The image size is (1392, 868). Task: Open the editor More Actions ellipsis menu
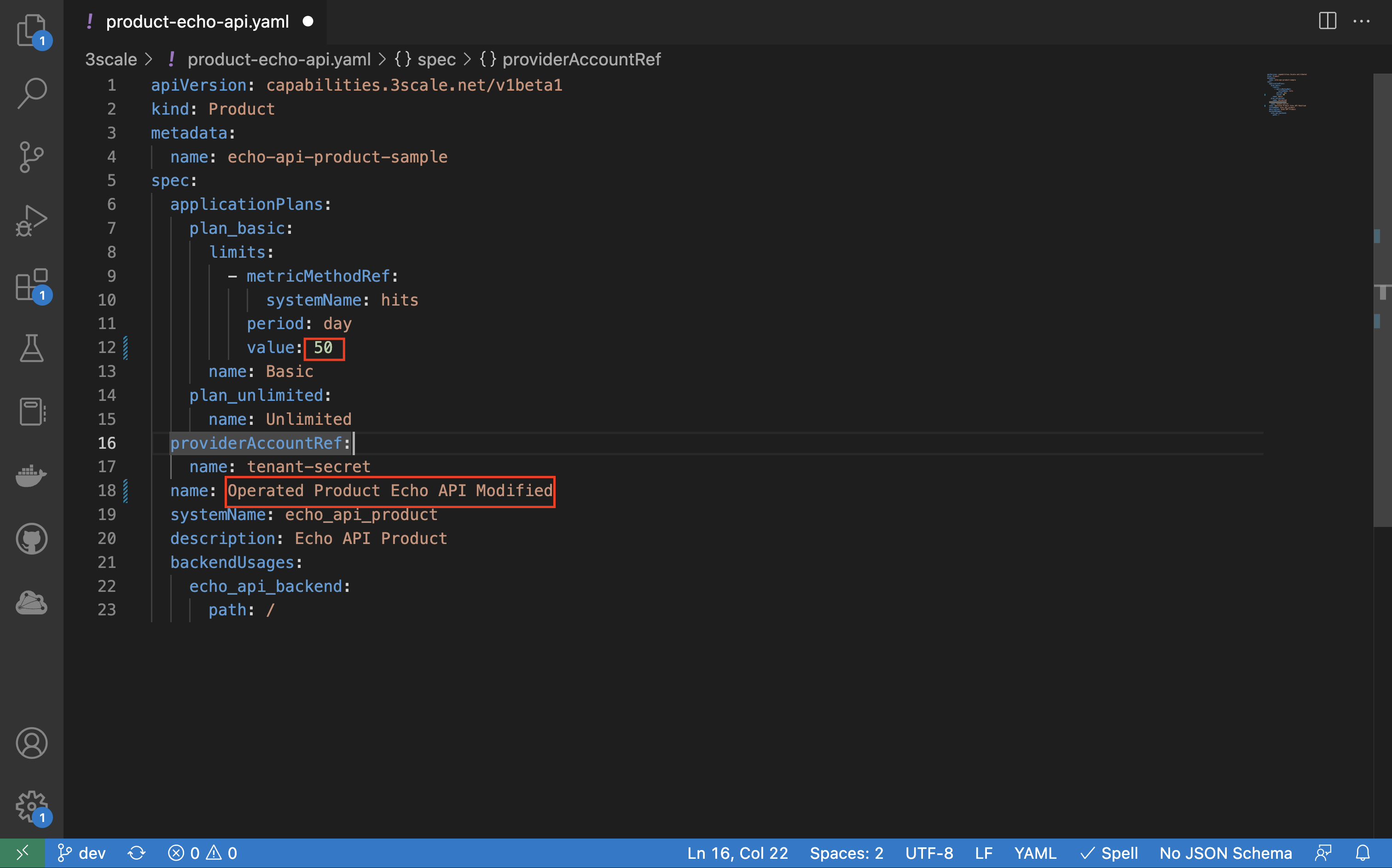1362,21
